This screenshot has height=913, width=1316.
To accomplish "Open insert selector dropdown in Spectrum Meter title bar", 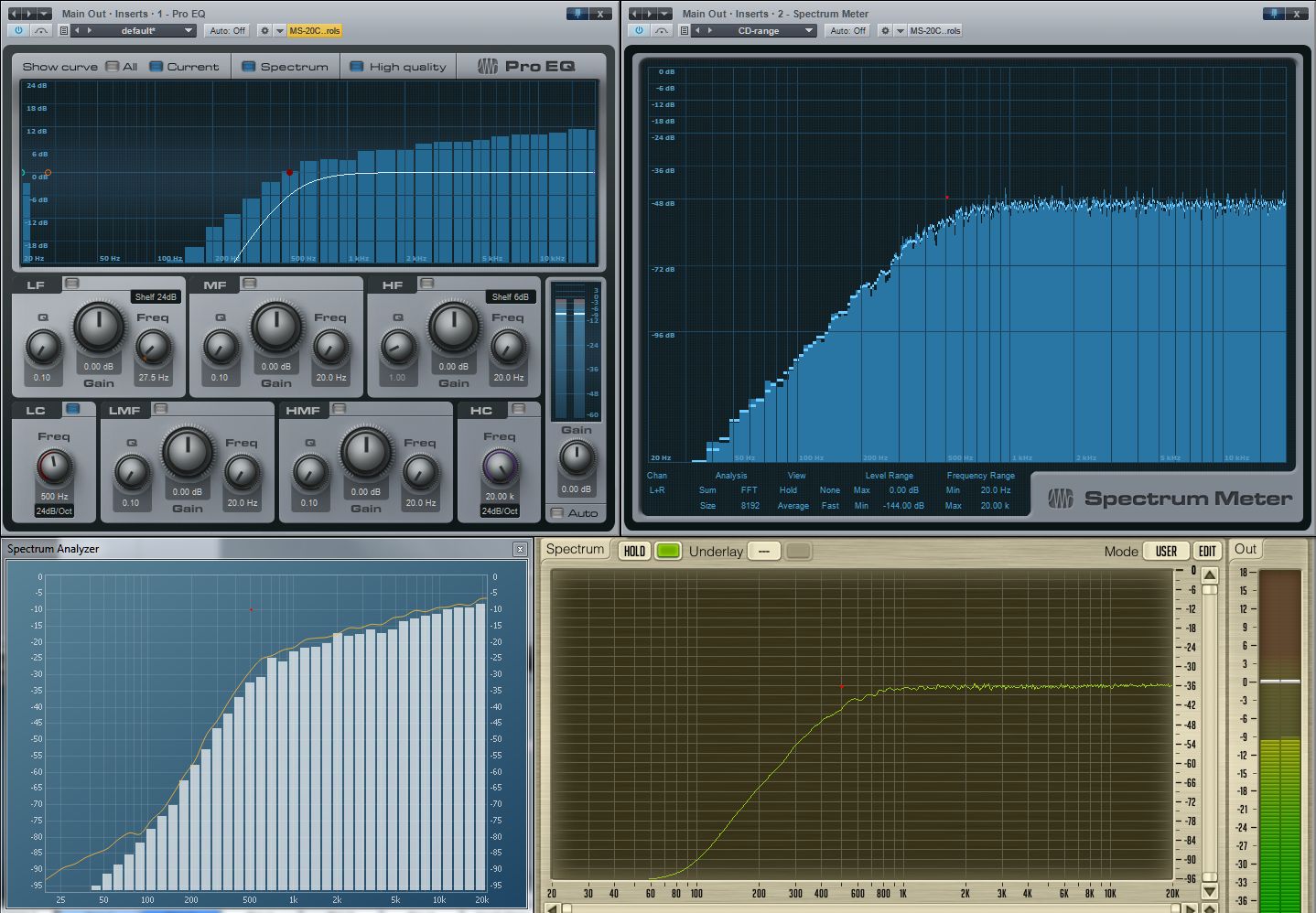I will (664, 14).
